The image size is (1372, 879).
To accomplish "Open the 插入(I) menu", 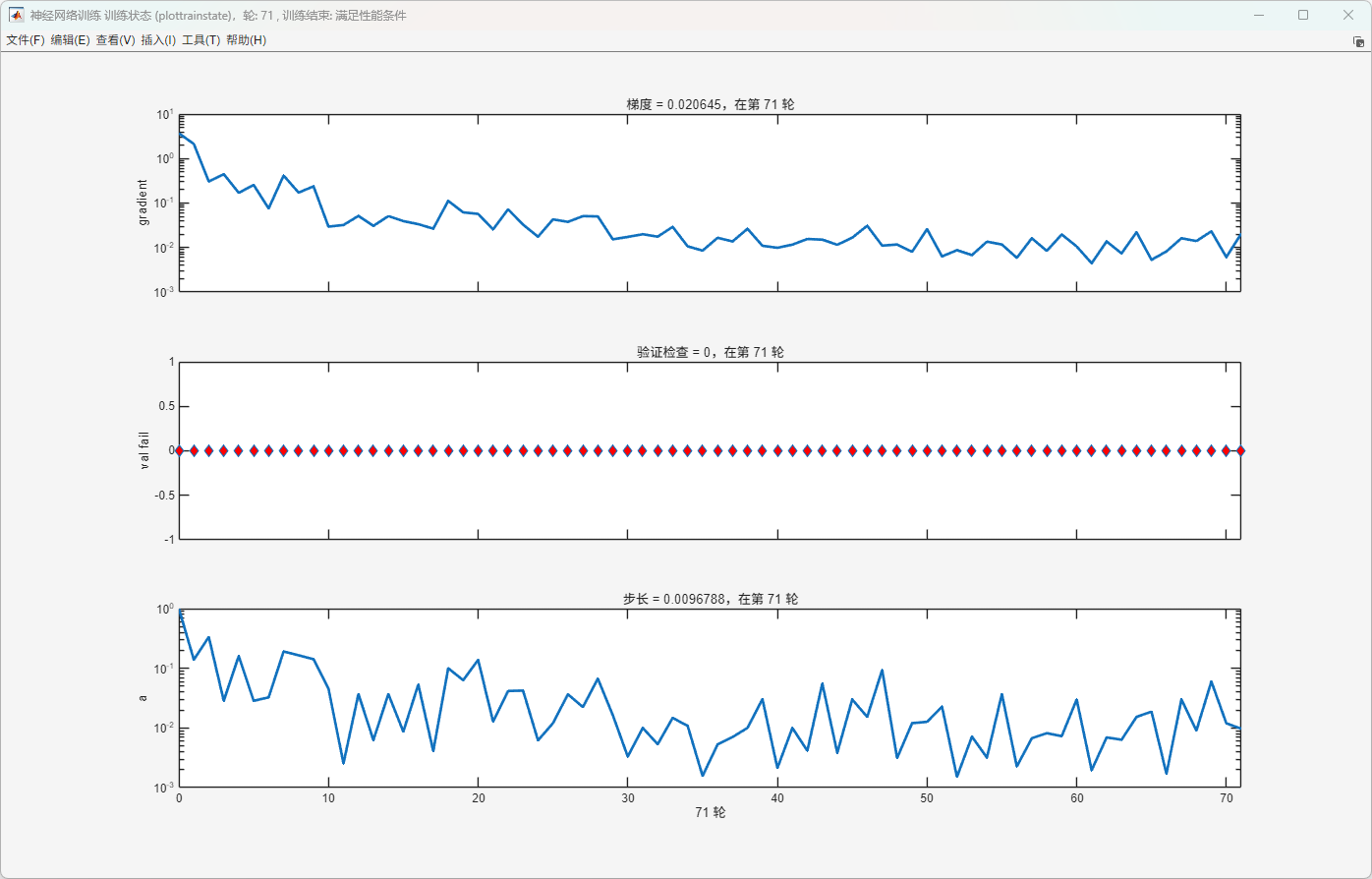I will pos(158,40).
